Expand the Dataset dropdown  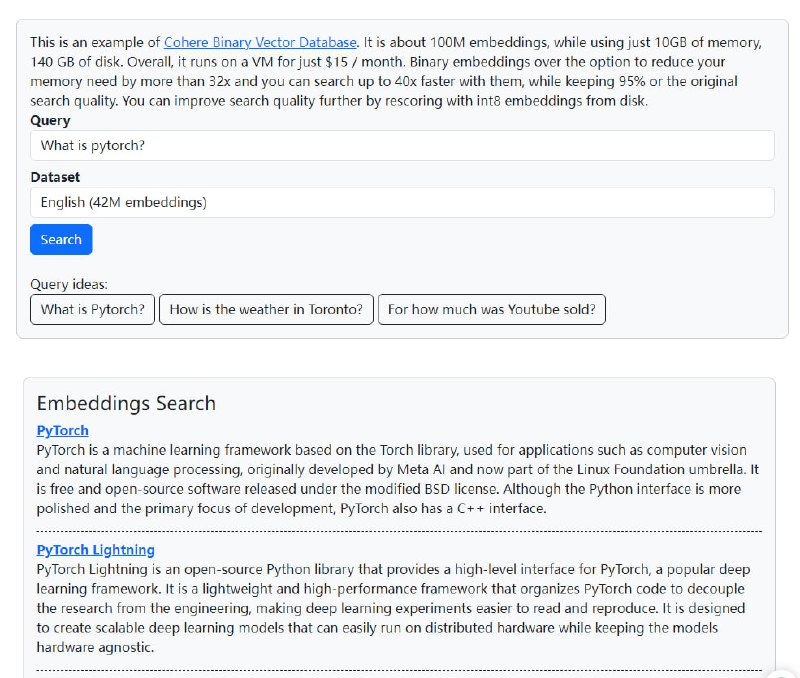[402, 202]
